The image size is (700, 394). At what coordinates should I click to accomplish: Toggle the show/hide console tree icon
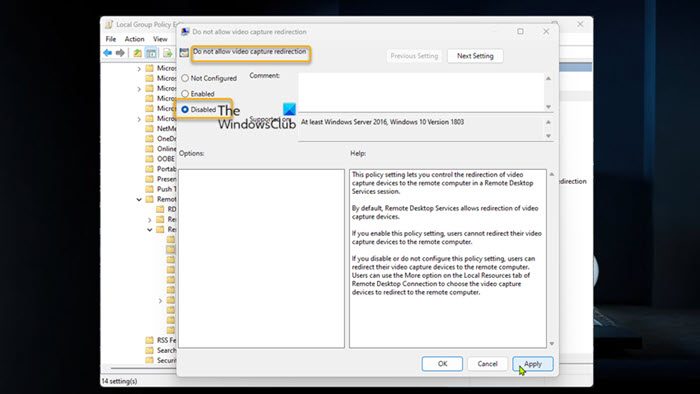point(151,54)
